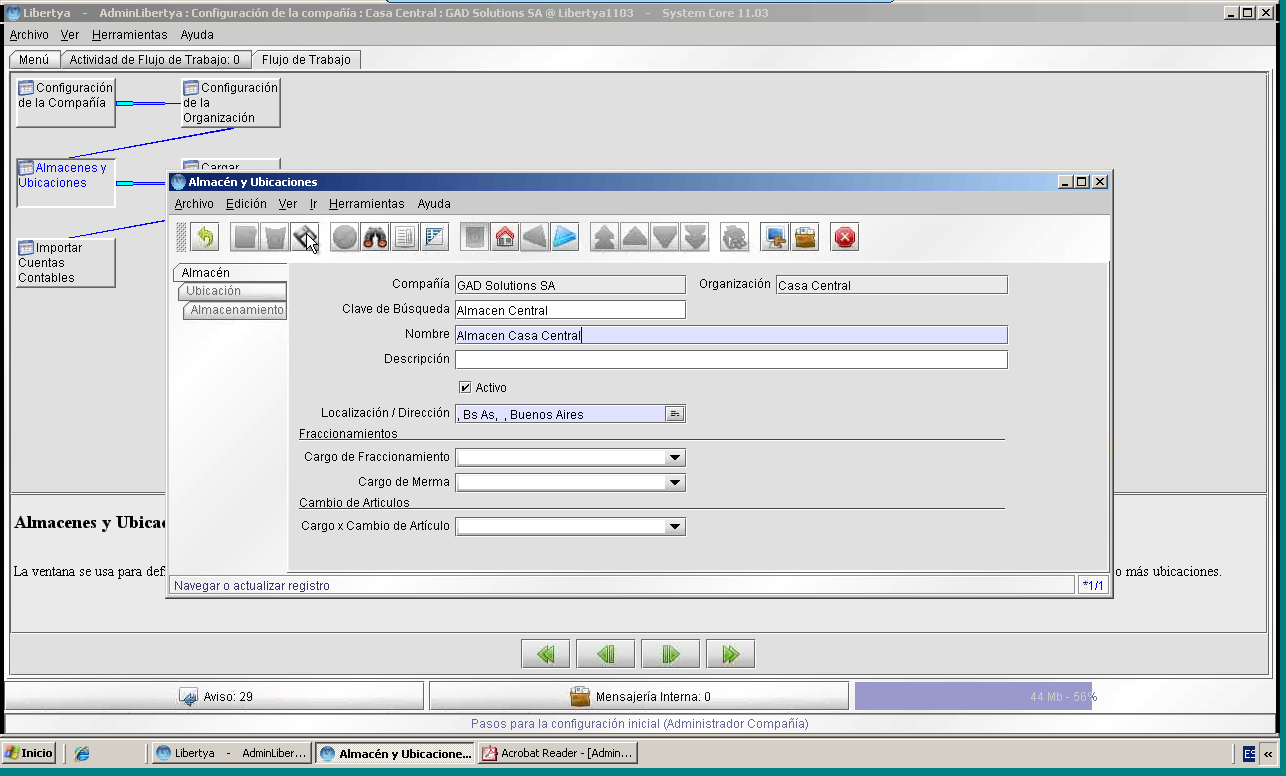Open Acrobat Reader taskbar item

click(x=558, y=753)
